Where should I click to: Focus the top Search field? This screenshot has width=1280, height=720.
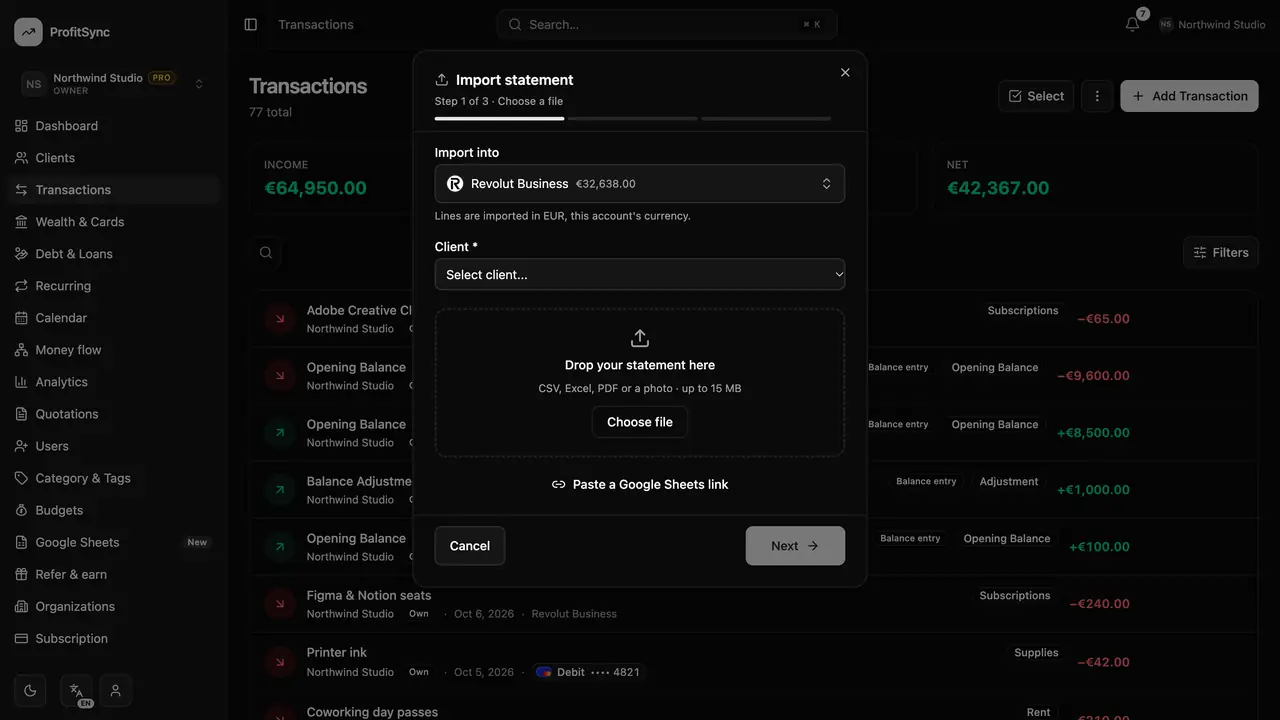tap(666, 24)
